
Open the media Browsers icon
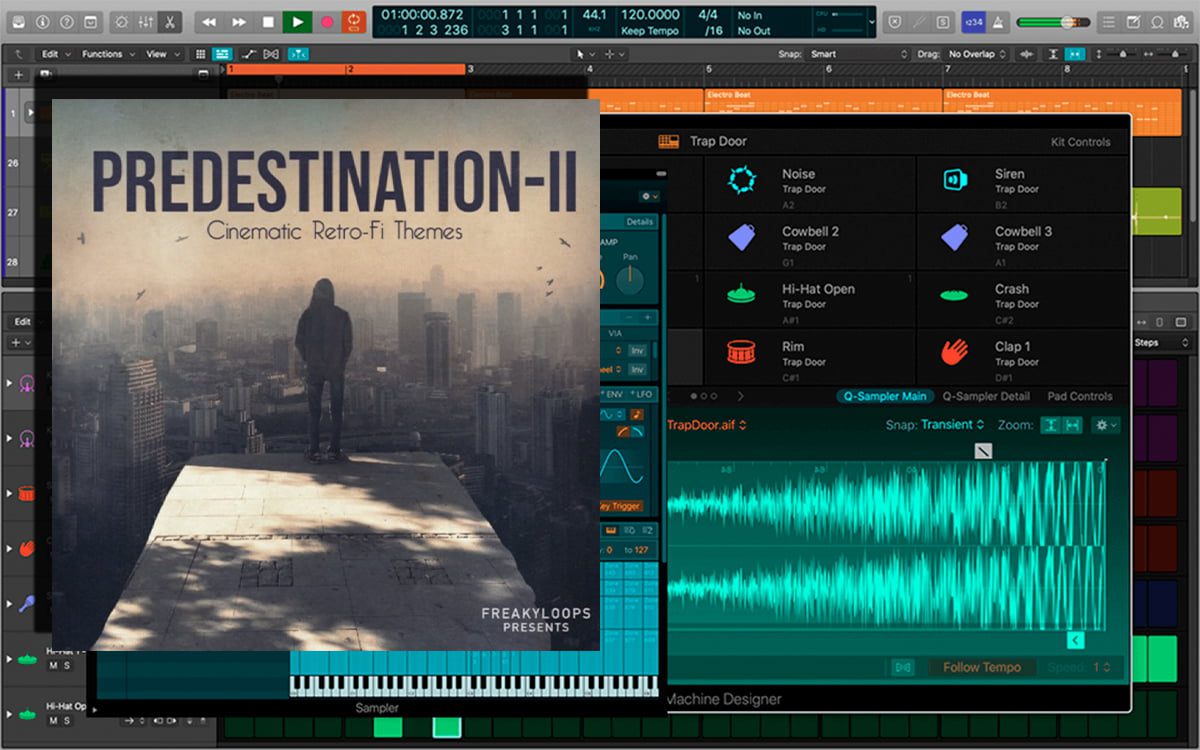pyautogui.click(x=1181, y=21)
